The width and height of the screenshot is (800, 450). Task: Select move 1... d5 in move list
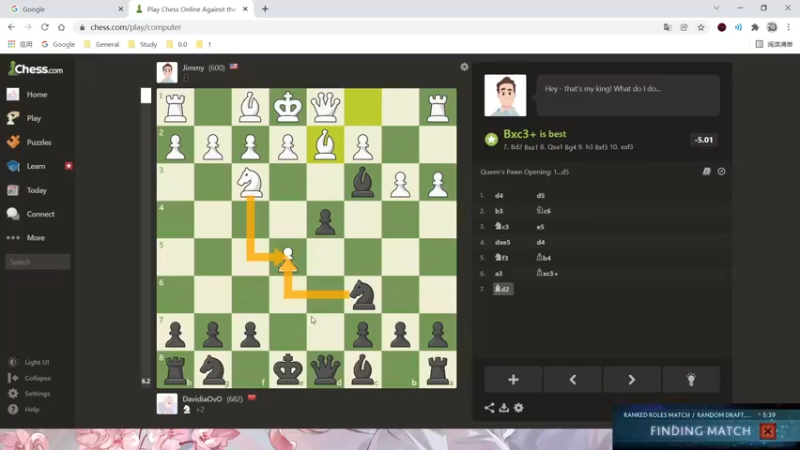point(541,195)
